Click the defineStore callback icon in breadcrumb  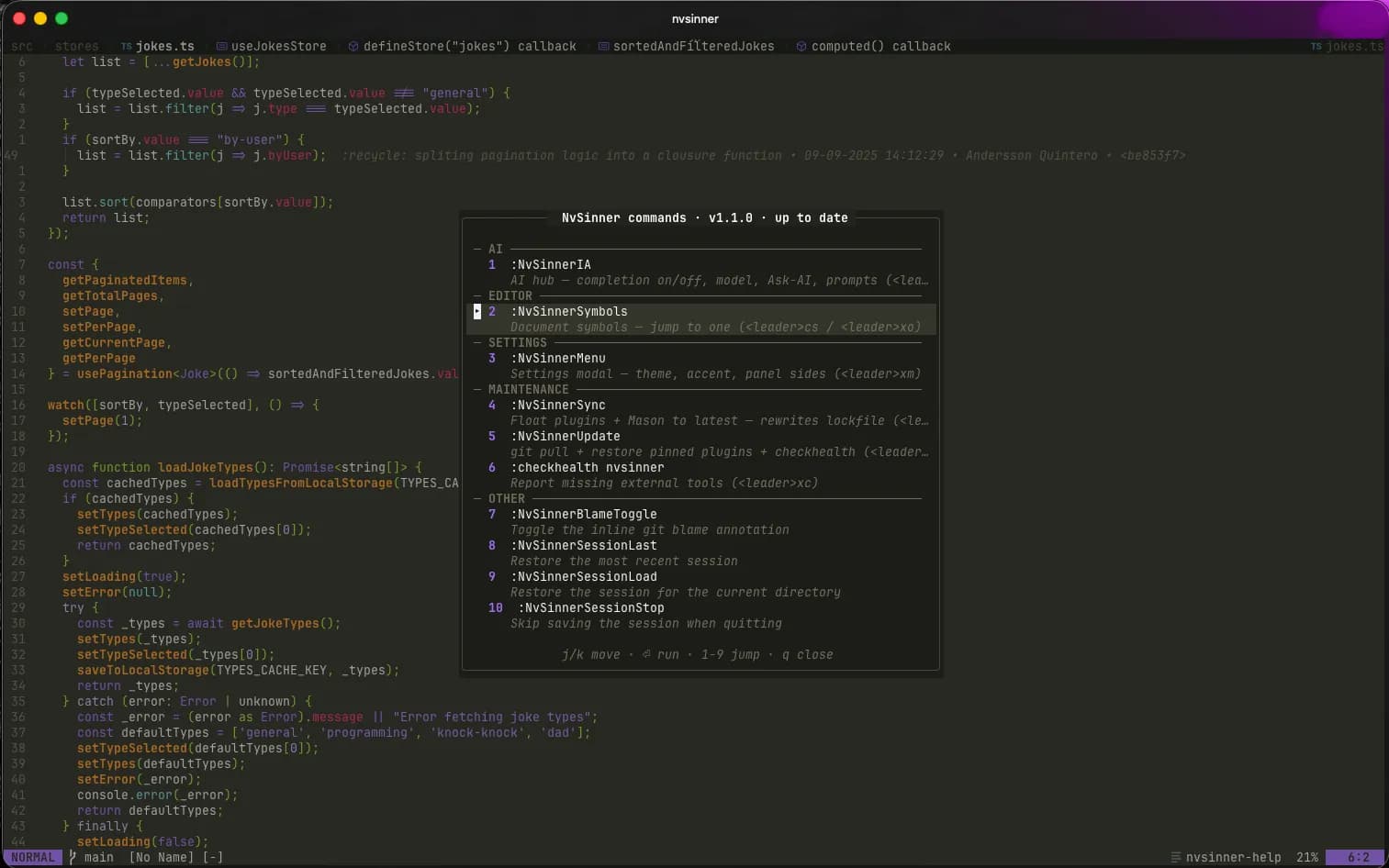[x=353, y=46]
